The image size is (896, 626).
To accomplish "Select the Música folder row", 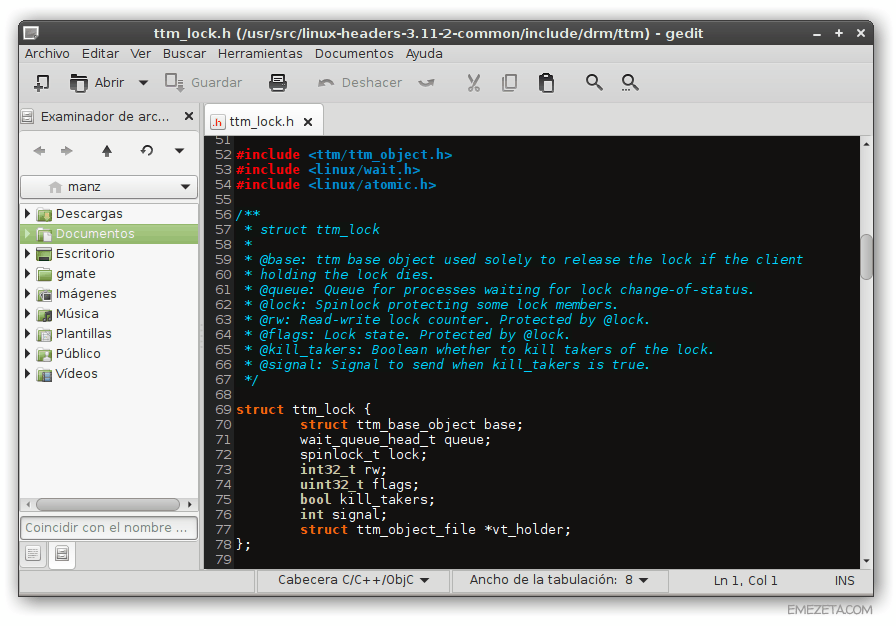I will click(109, 314).
